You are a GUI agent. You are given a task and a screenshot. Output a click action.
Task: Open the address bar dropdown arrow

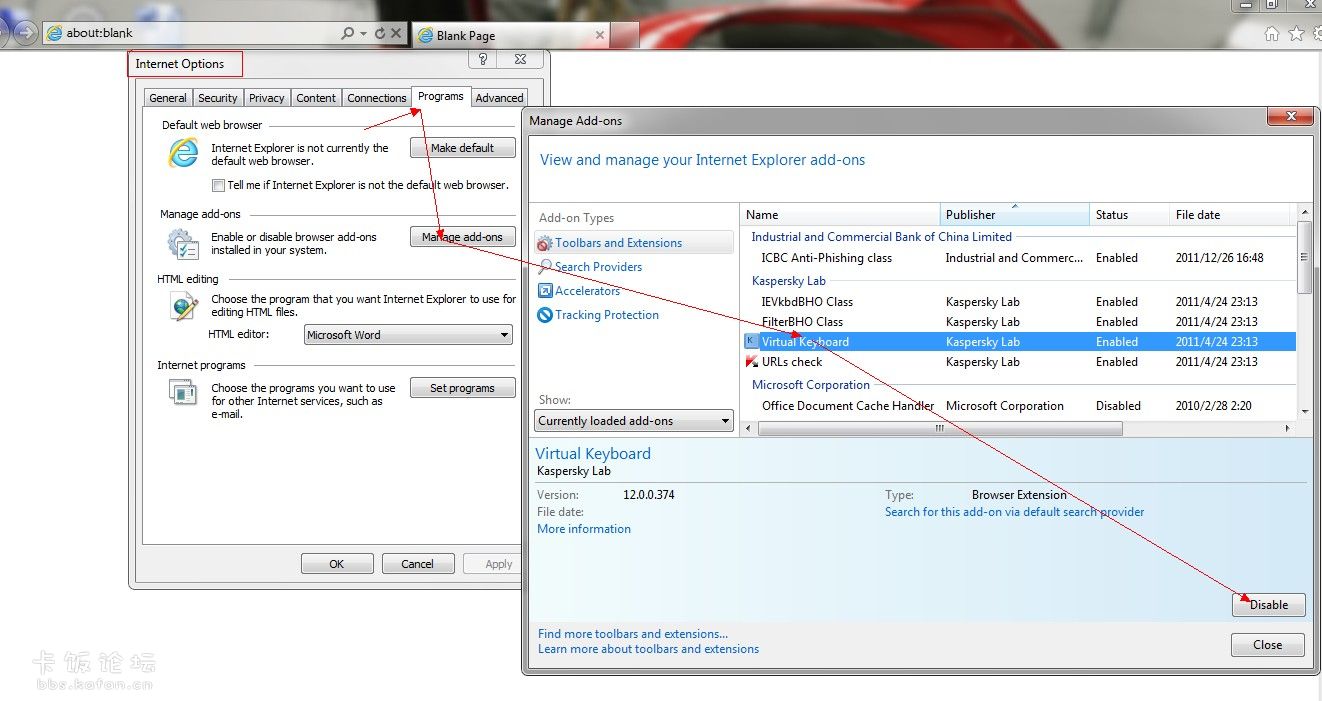(362, 33)
